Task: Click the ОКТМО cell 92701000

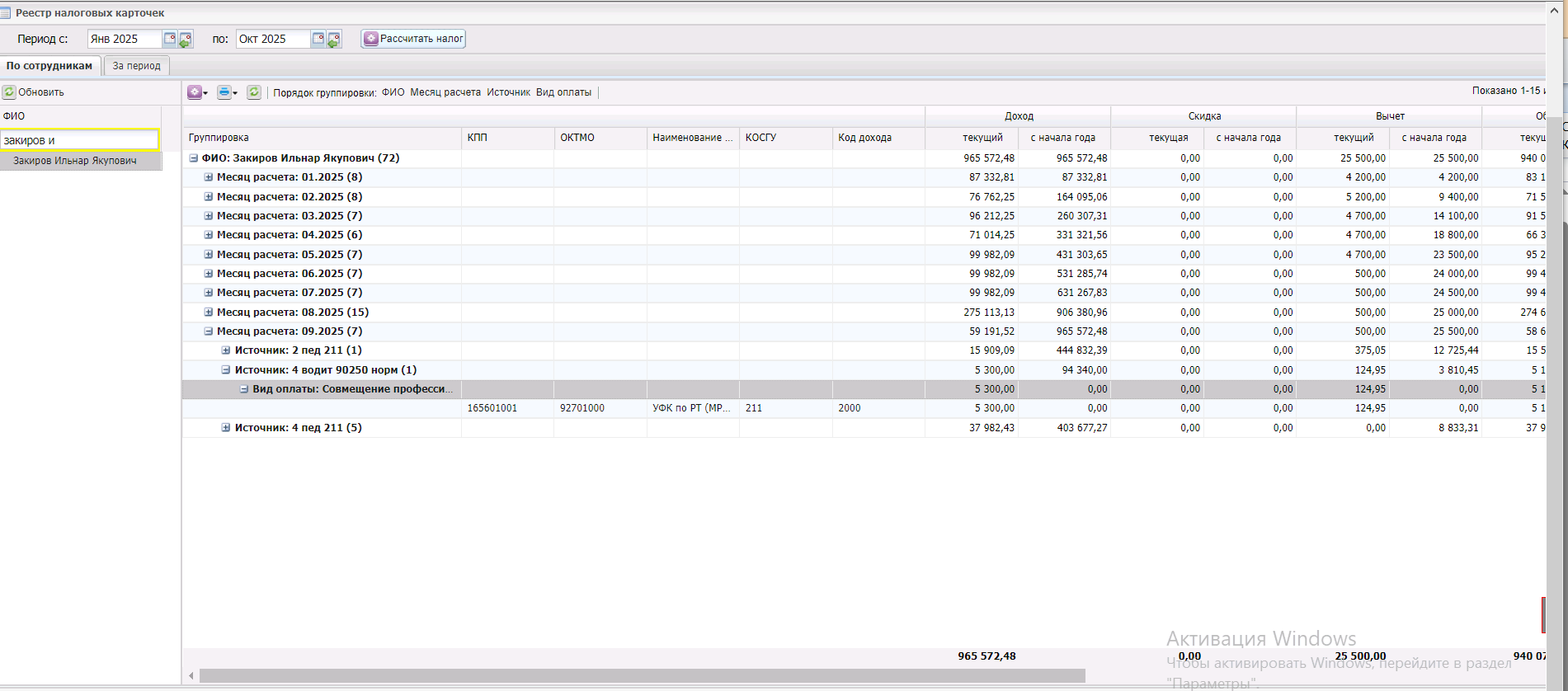Action: [x=600, y=408]
